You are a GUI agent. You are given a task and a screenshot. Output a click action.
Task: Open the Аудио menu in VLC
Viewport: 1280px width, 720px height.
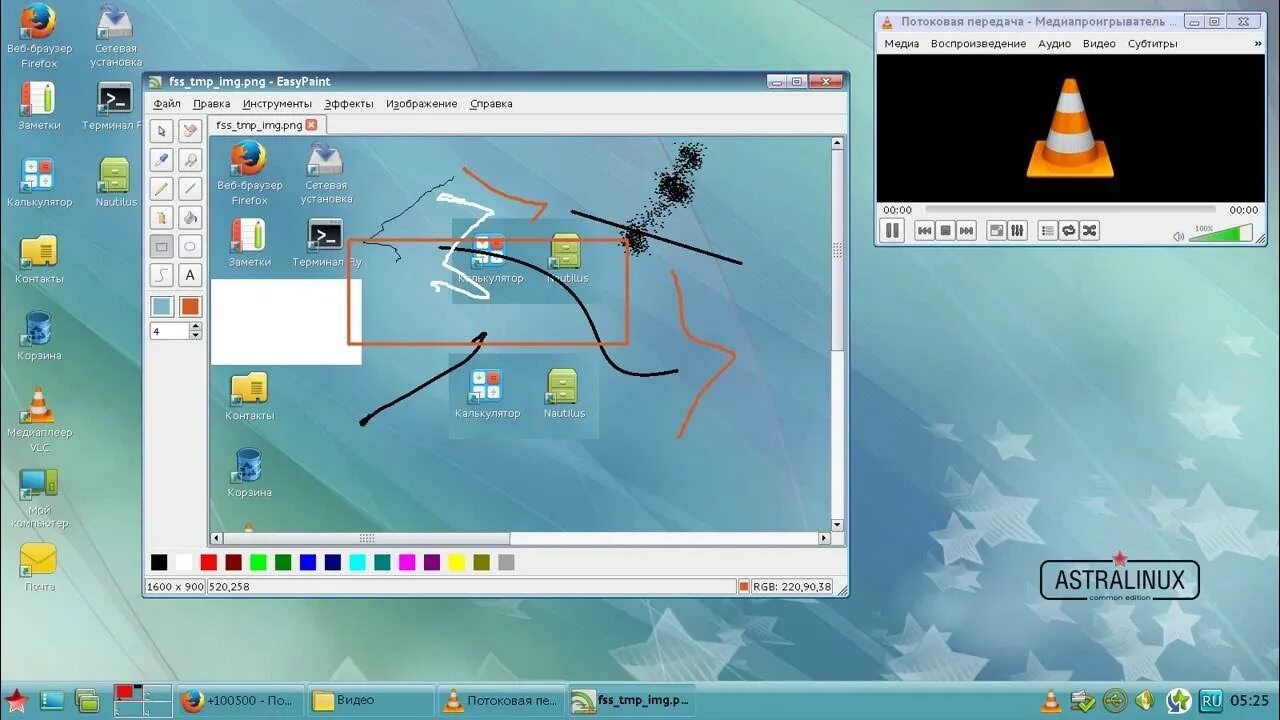pyautogui.click(x=1054, y=44)
